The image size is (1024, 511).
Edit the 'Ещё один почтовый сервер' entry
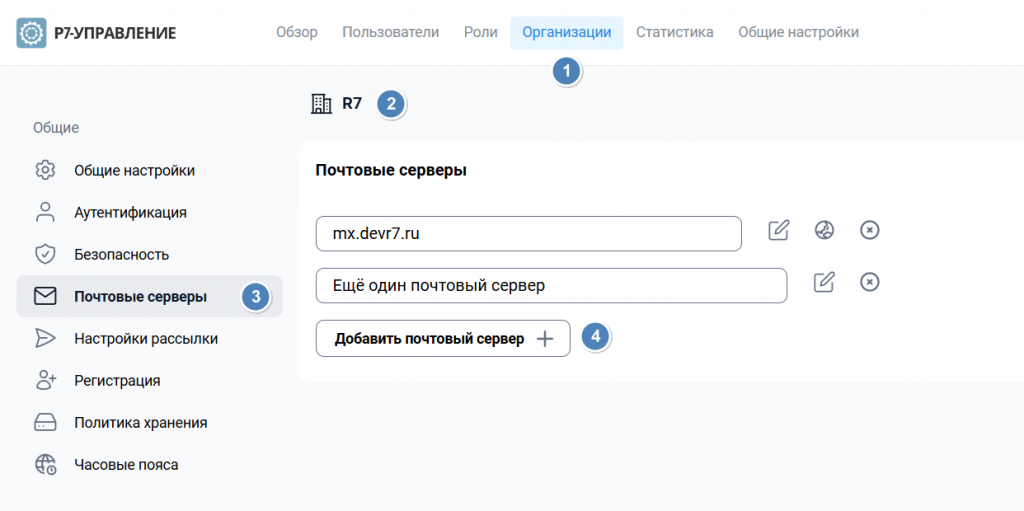click(x=824, y=283)
